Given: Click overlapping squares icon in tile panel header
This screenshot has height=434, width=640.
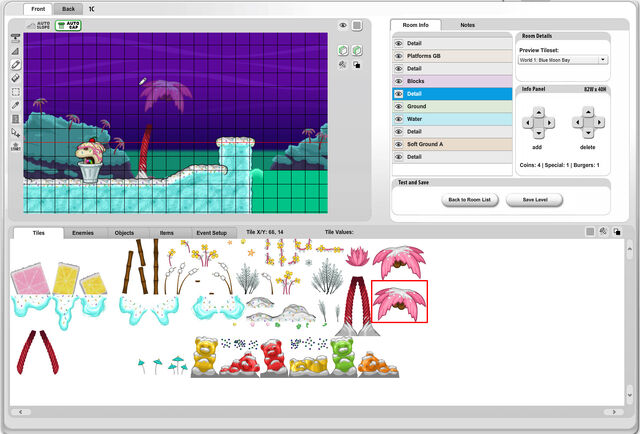Looking at the screenshot, I should [x=617, y=231].
